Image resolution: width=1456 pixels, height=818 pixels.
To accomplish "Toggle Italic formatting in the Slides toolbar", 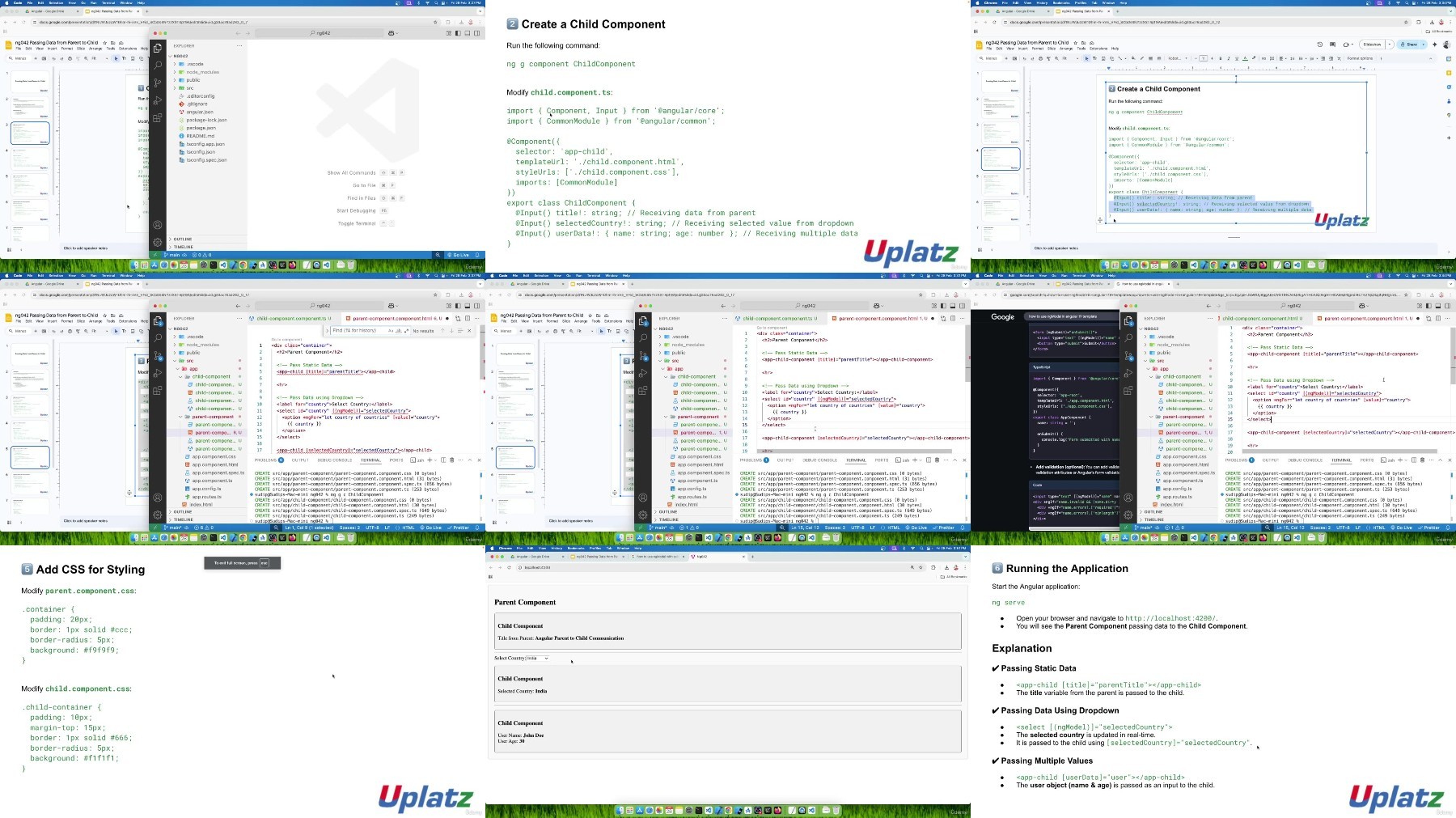I will [1229, 58].
